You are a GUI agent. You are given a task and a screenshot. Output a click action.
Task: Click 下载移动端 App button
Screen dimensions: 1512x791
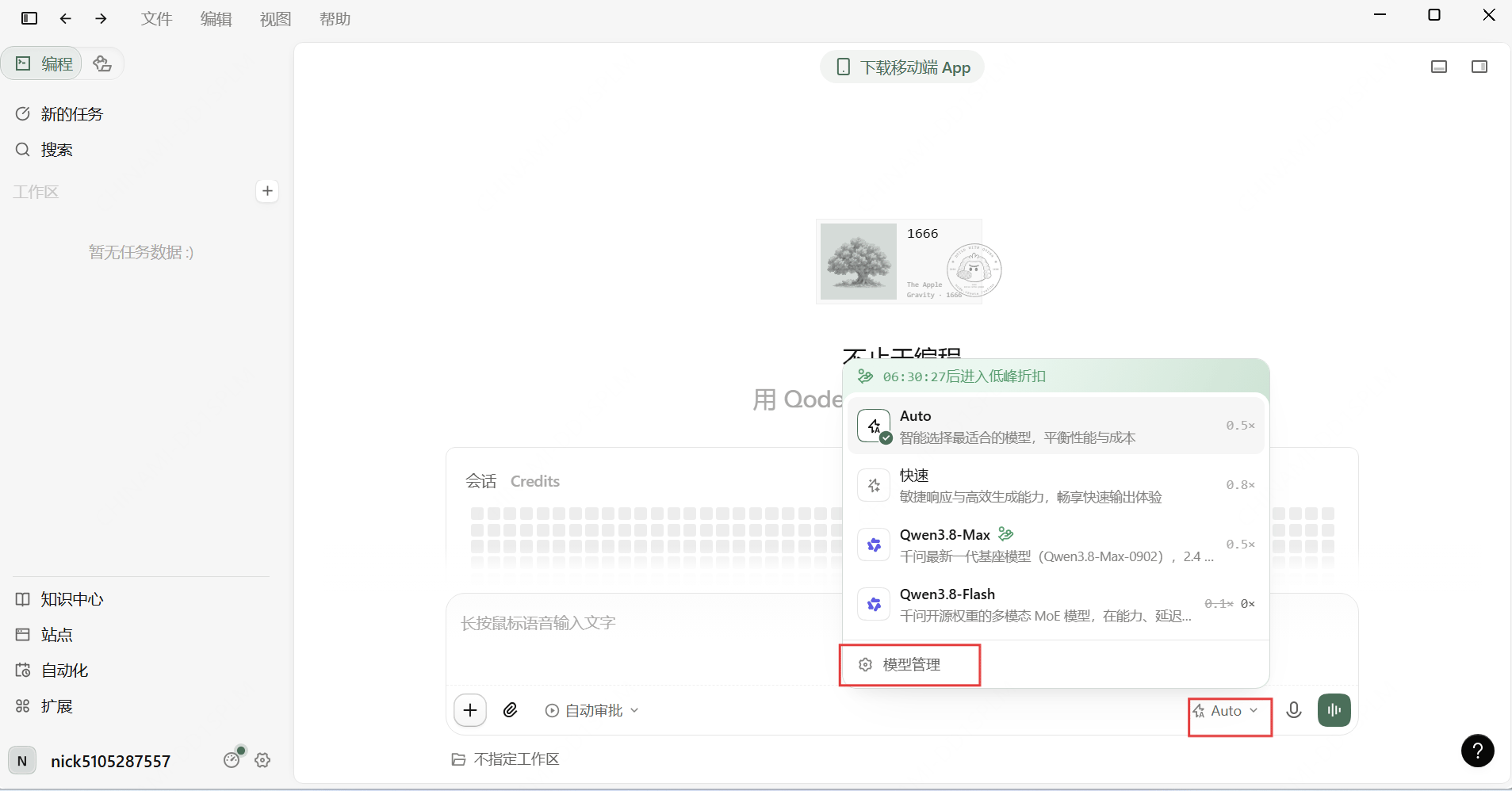[x=902, y=67]
